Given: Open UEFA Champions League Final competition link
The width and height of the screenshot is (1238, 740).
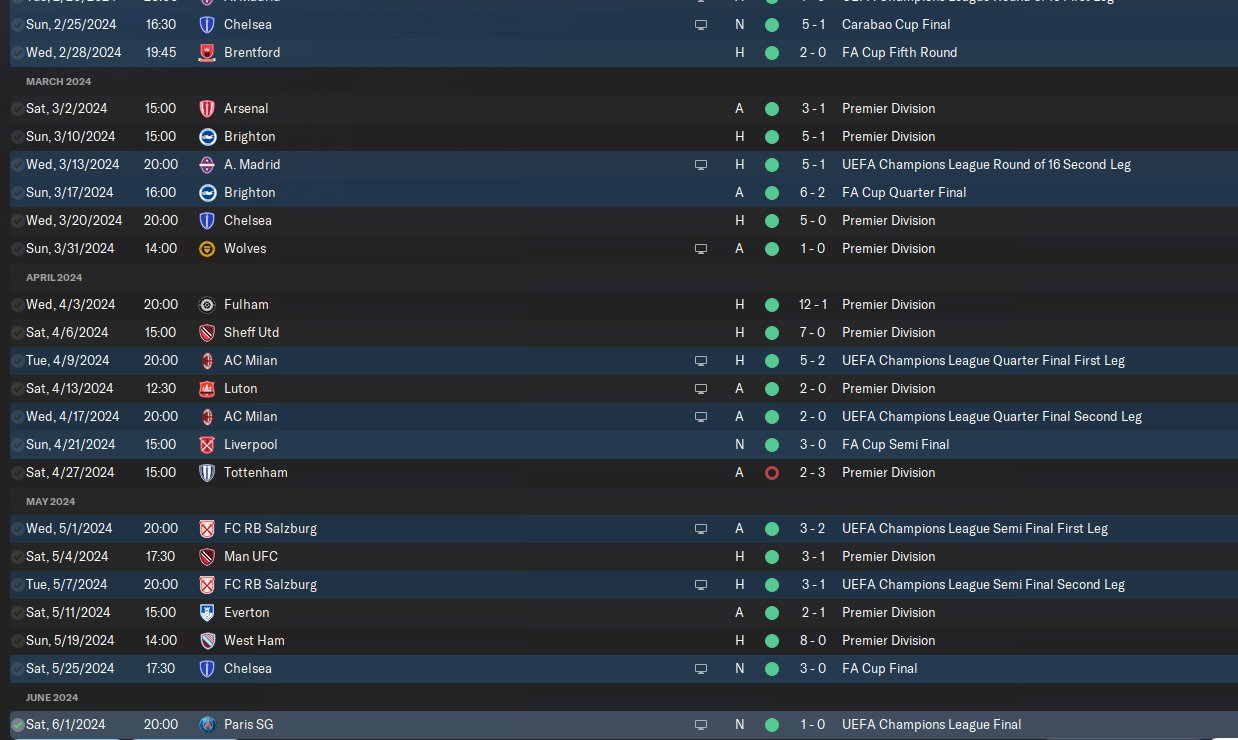Looking at the screenshot, I should 931,724.
